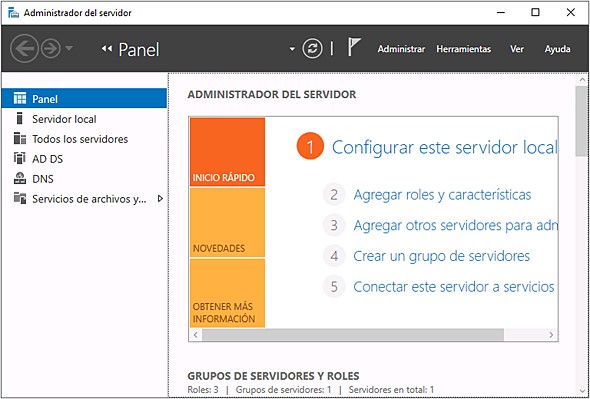
Task: Click the Todos los servidores icon
Action: [20, 139]
